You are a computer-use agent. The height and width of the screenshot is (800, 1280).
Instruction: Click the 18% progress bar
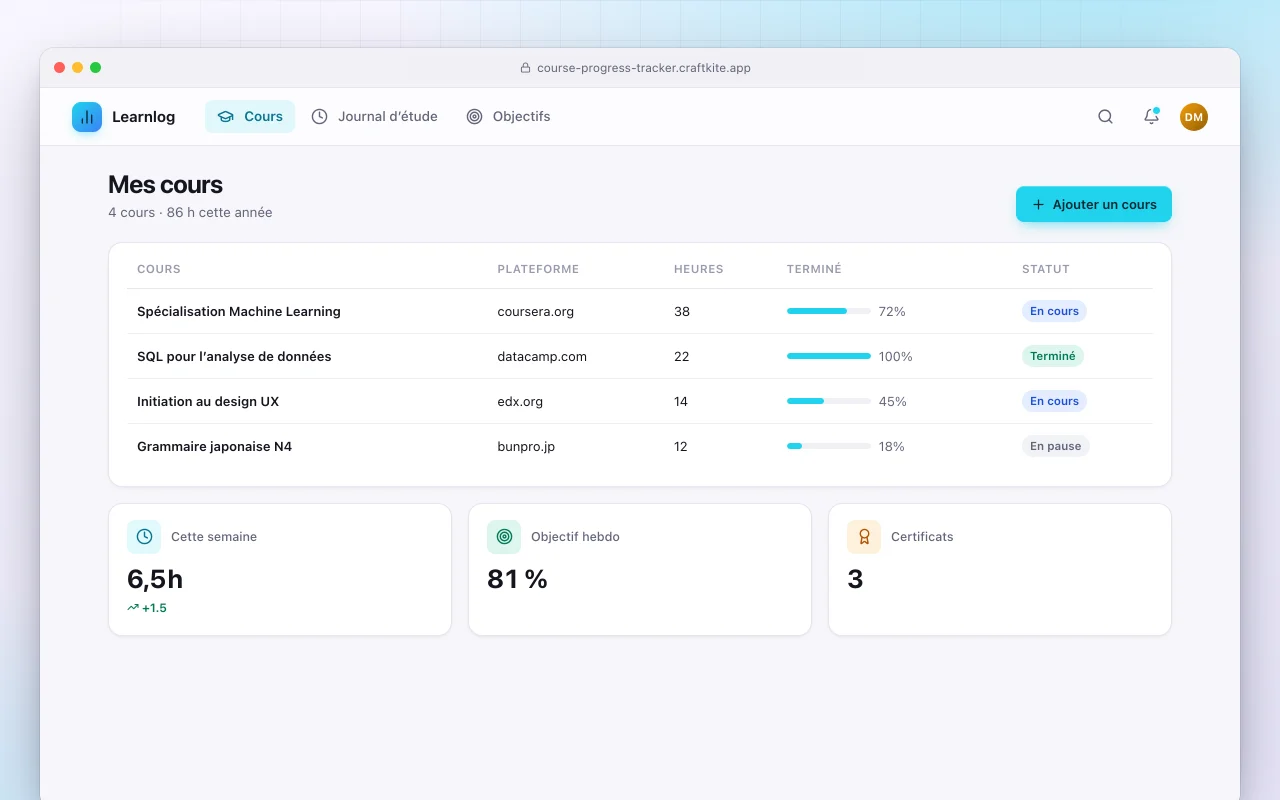coord(829,446)
